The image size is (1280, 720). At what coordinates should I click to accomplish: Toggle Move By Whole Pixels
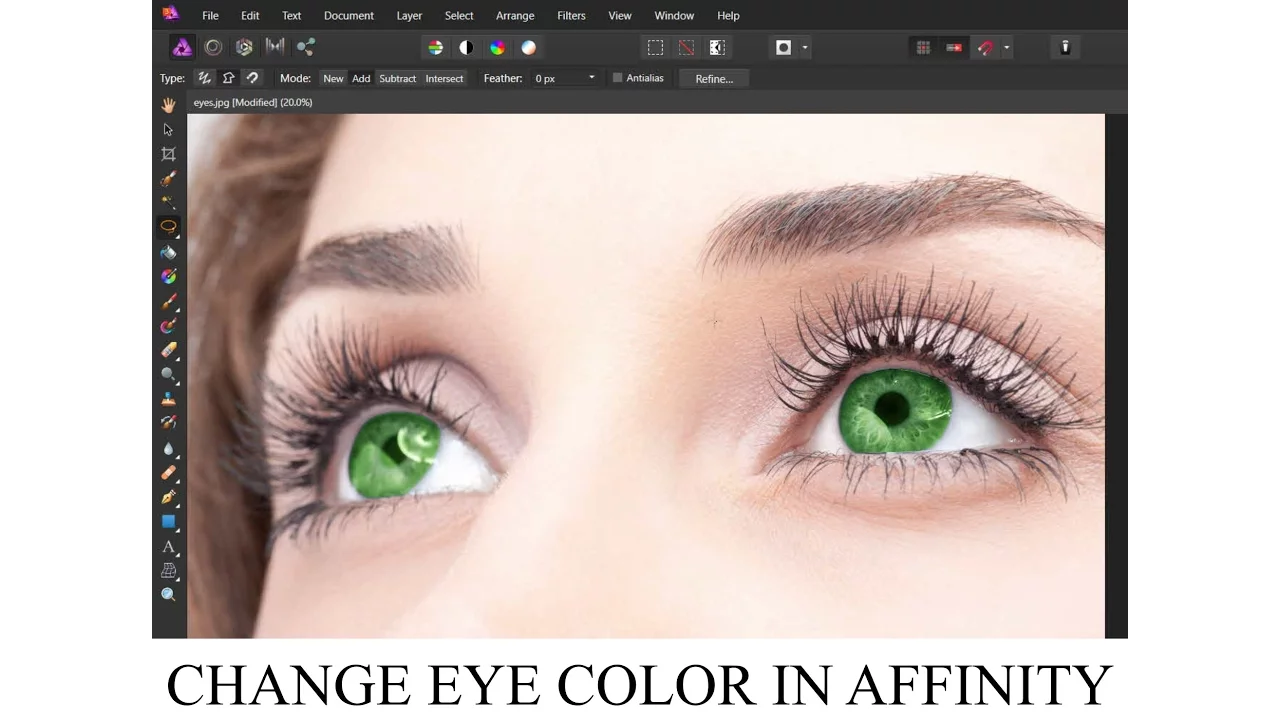click(954, 47)
